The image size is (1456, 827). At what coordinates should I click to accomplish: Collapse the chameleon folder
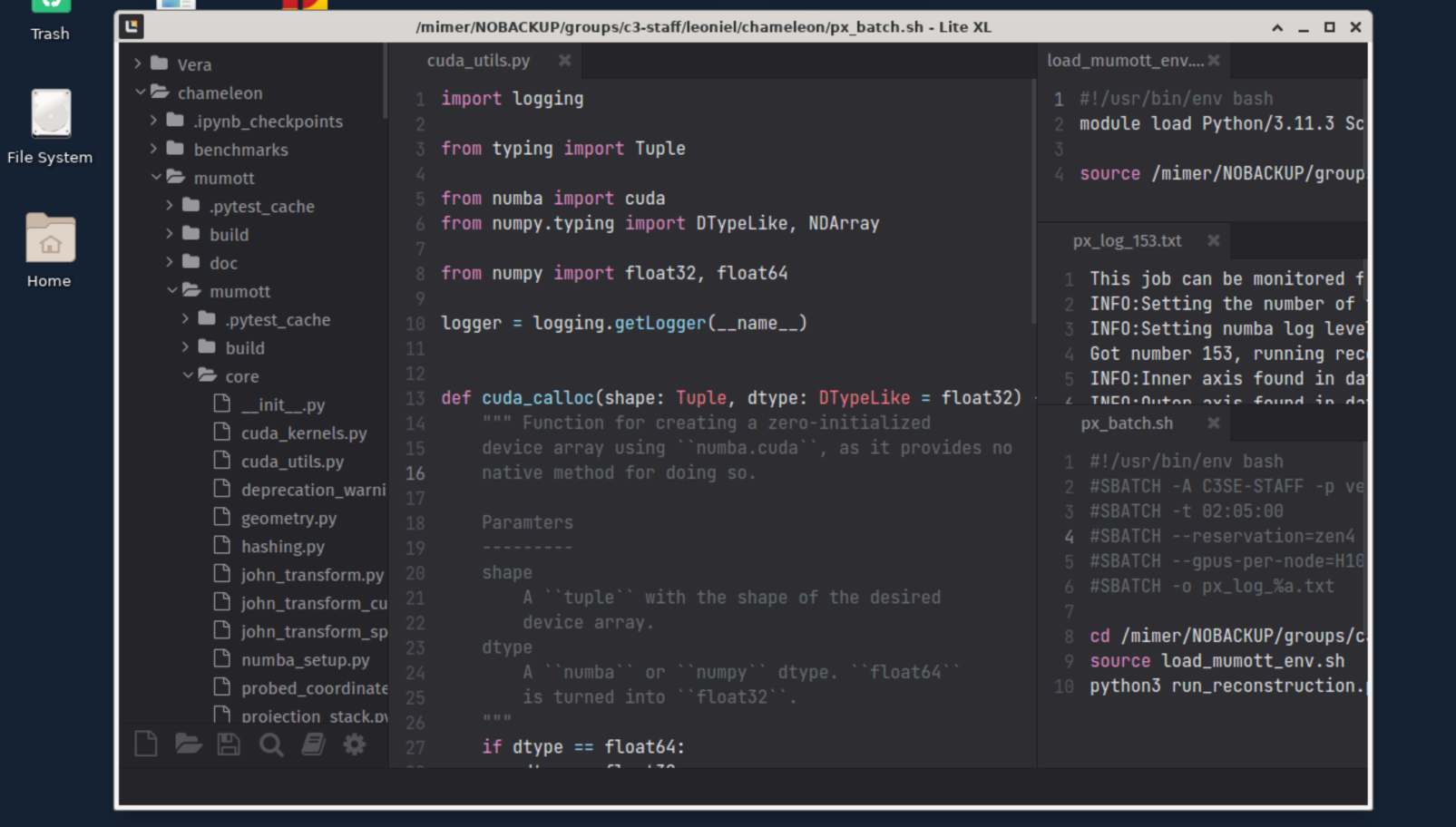[x=140, y=92]
